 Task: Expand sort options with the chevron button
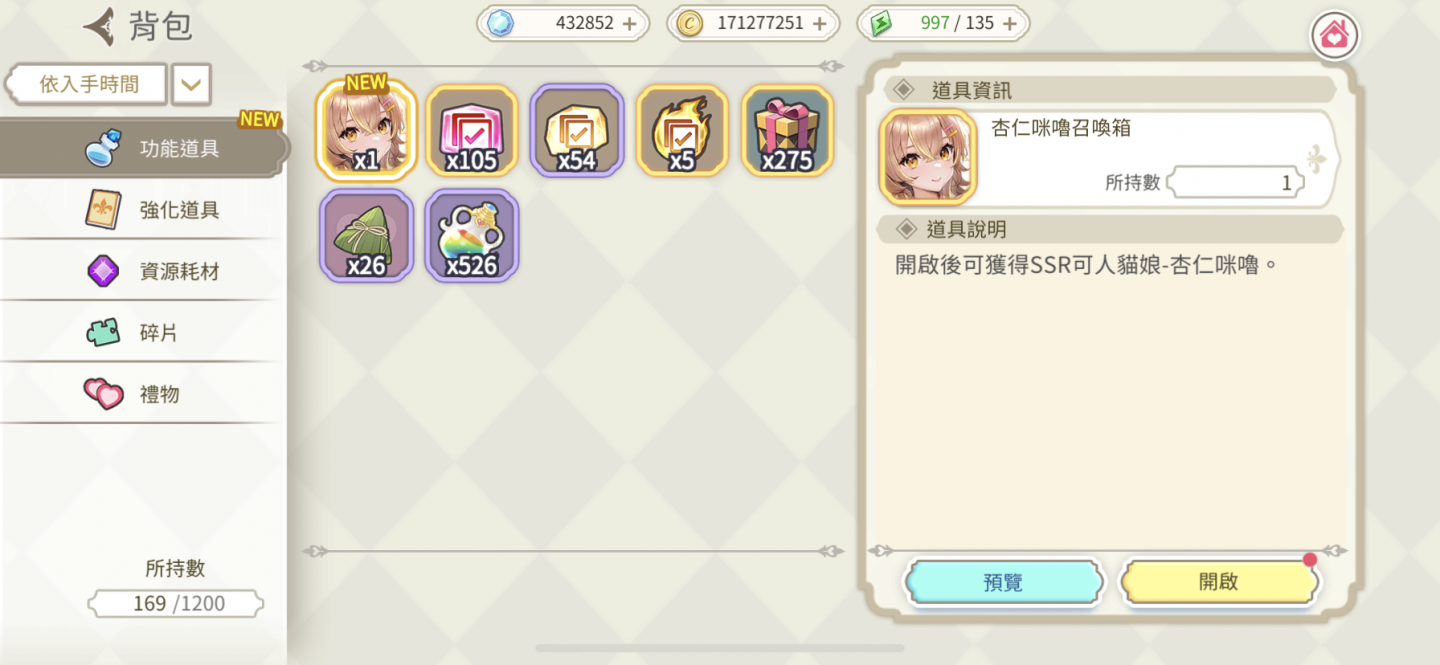click(x=191, y=85)
